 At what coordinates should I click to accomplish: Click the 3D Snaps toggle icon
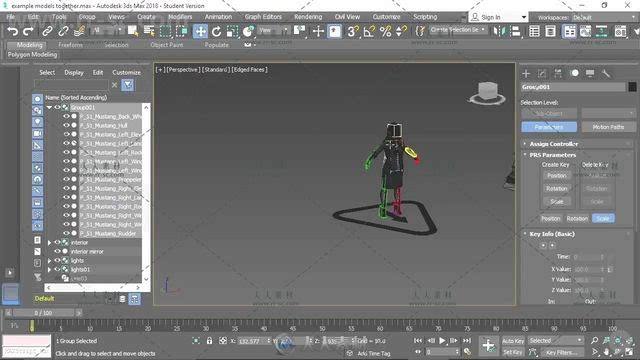pyautogui.click(x=353, y=31)
